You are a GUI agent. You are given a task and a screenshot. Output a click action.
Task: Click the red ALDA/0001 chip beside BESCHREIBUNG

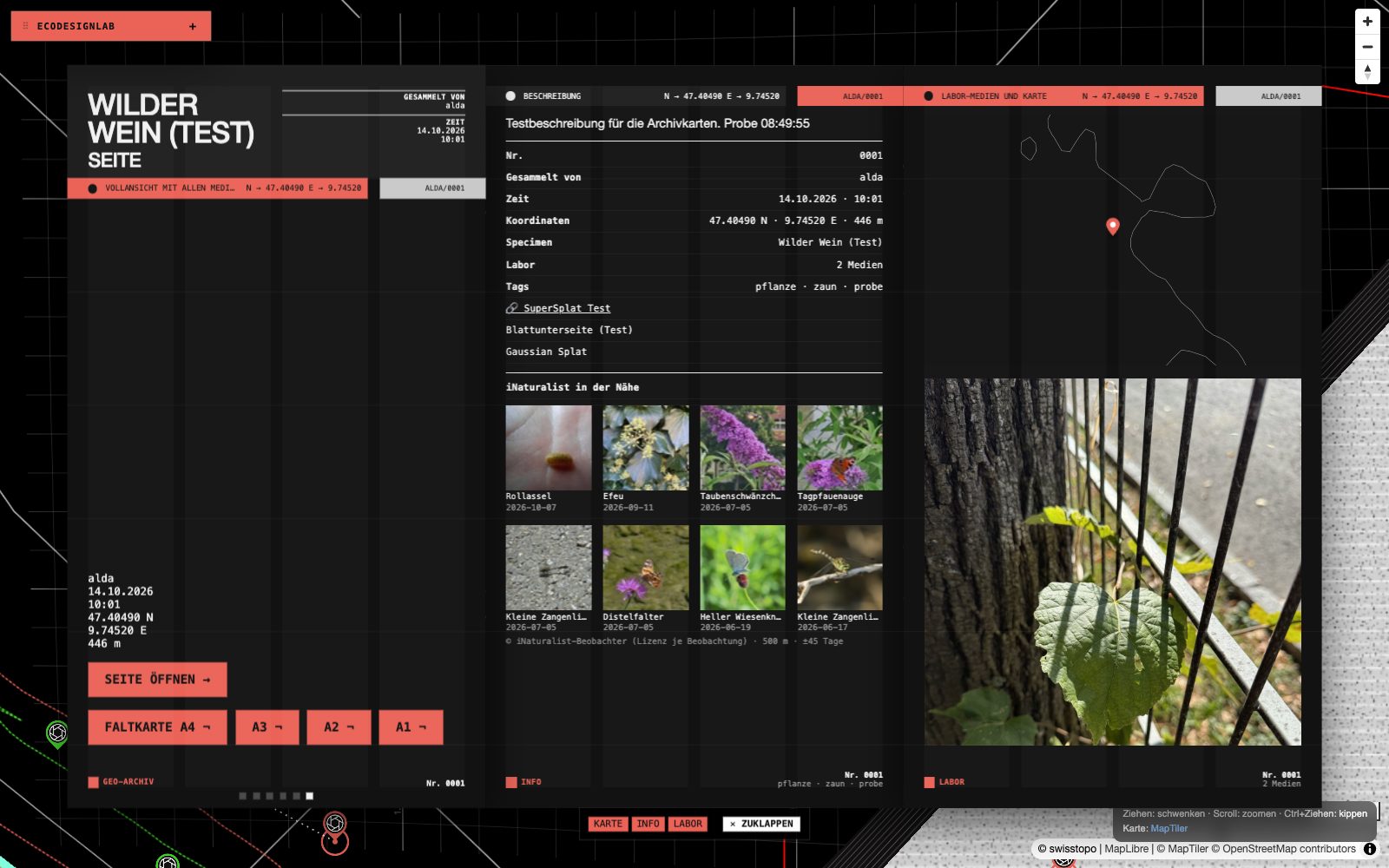click(850, 96)
